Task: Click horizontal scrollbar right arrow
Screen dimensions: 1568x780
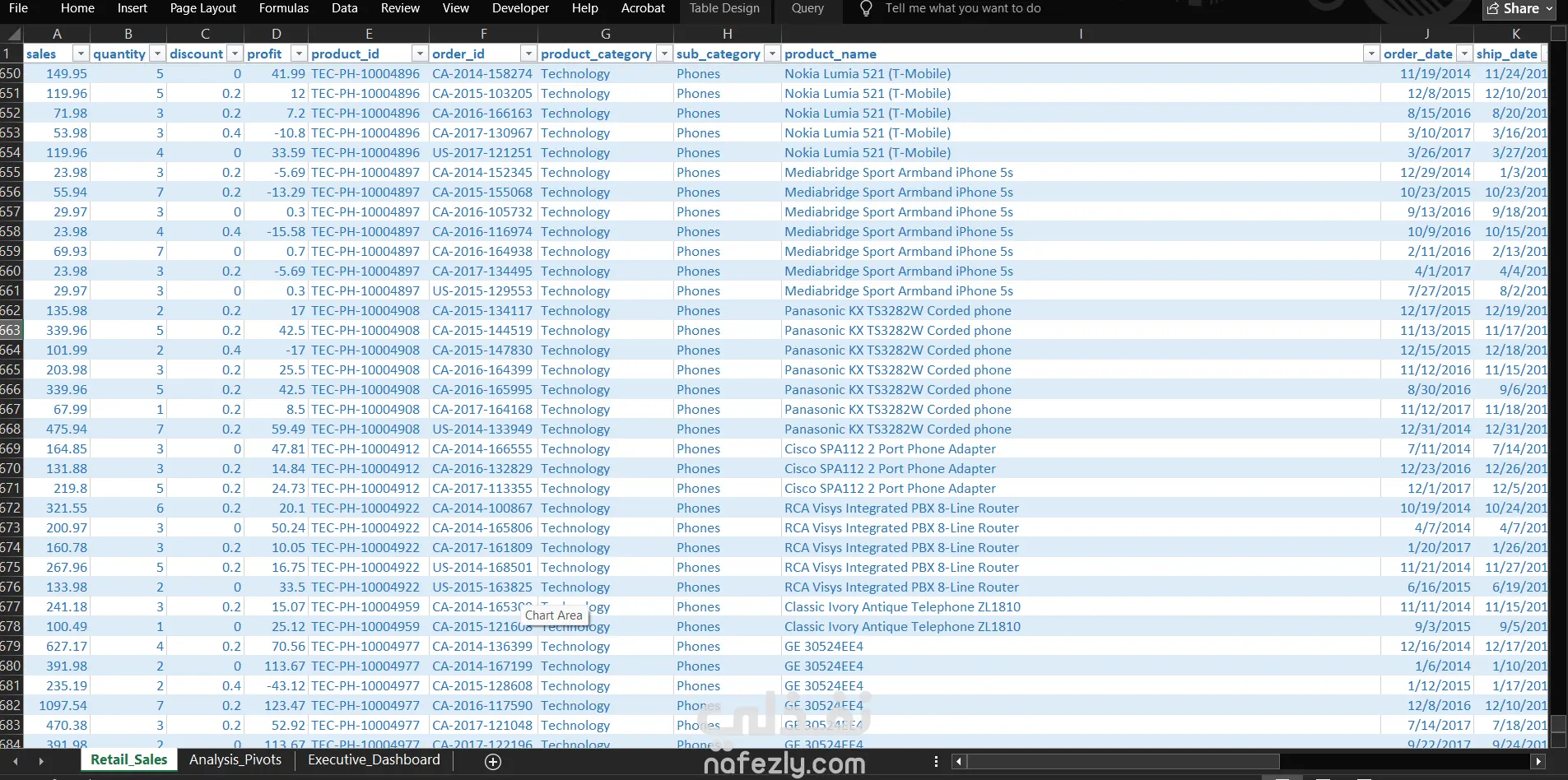Action: pos(1538,762)
